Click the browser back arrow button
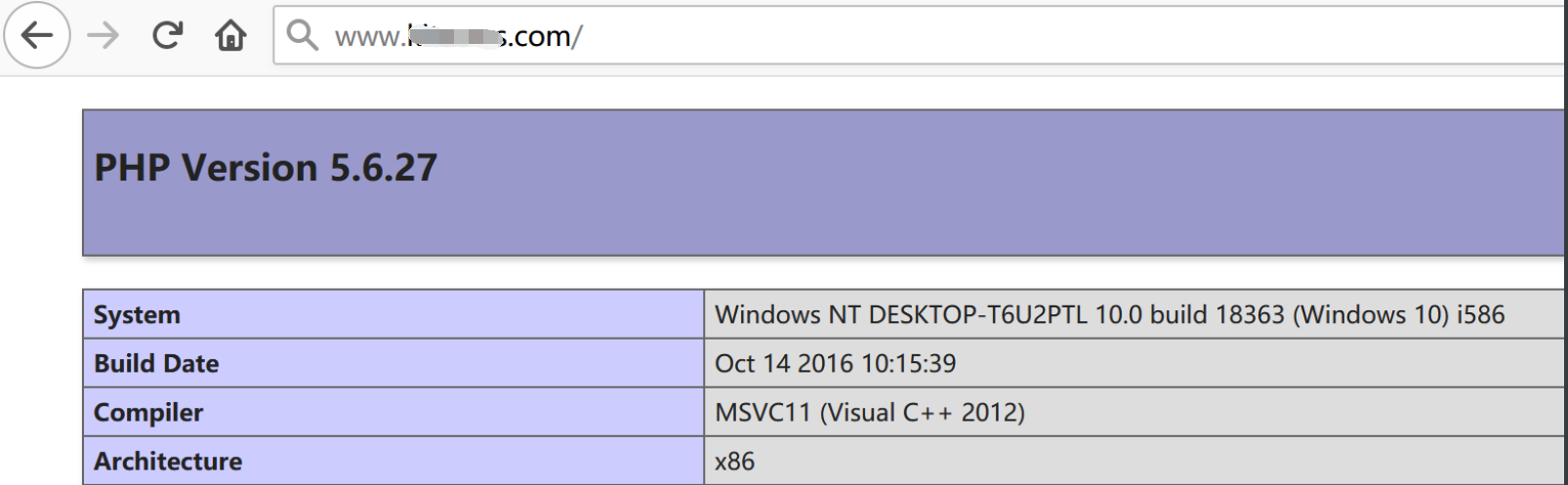The height and width of the screenshot is (485, 1568). 36,36
